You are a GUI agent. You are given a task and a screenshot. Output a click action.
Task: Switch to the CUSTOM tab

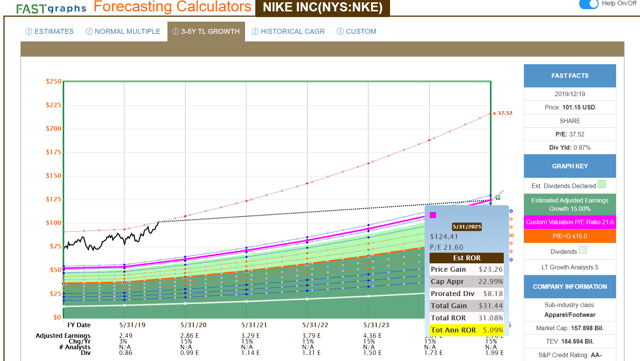tap(361, 31)
